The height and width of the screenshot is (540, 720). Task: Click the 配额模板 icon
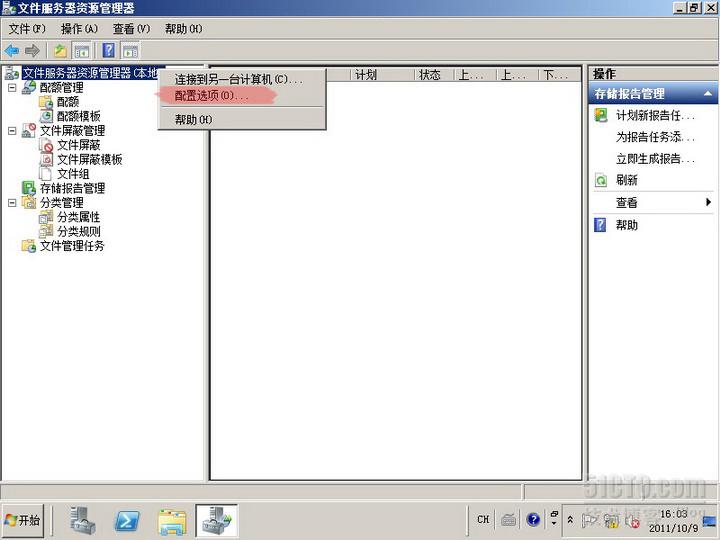(46, 116)
